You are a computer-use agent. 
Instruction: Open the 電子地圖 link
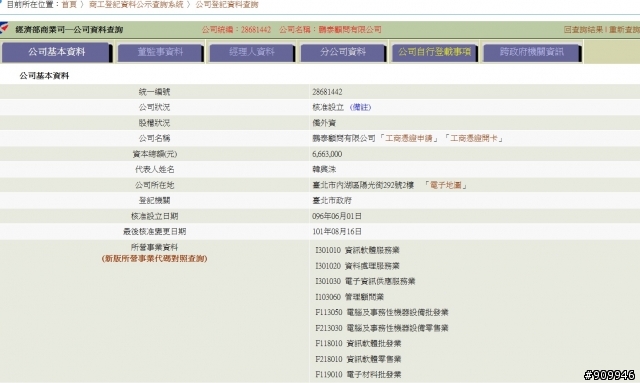click(446, 185)
